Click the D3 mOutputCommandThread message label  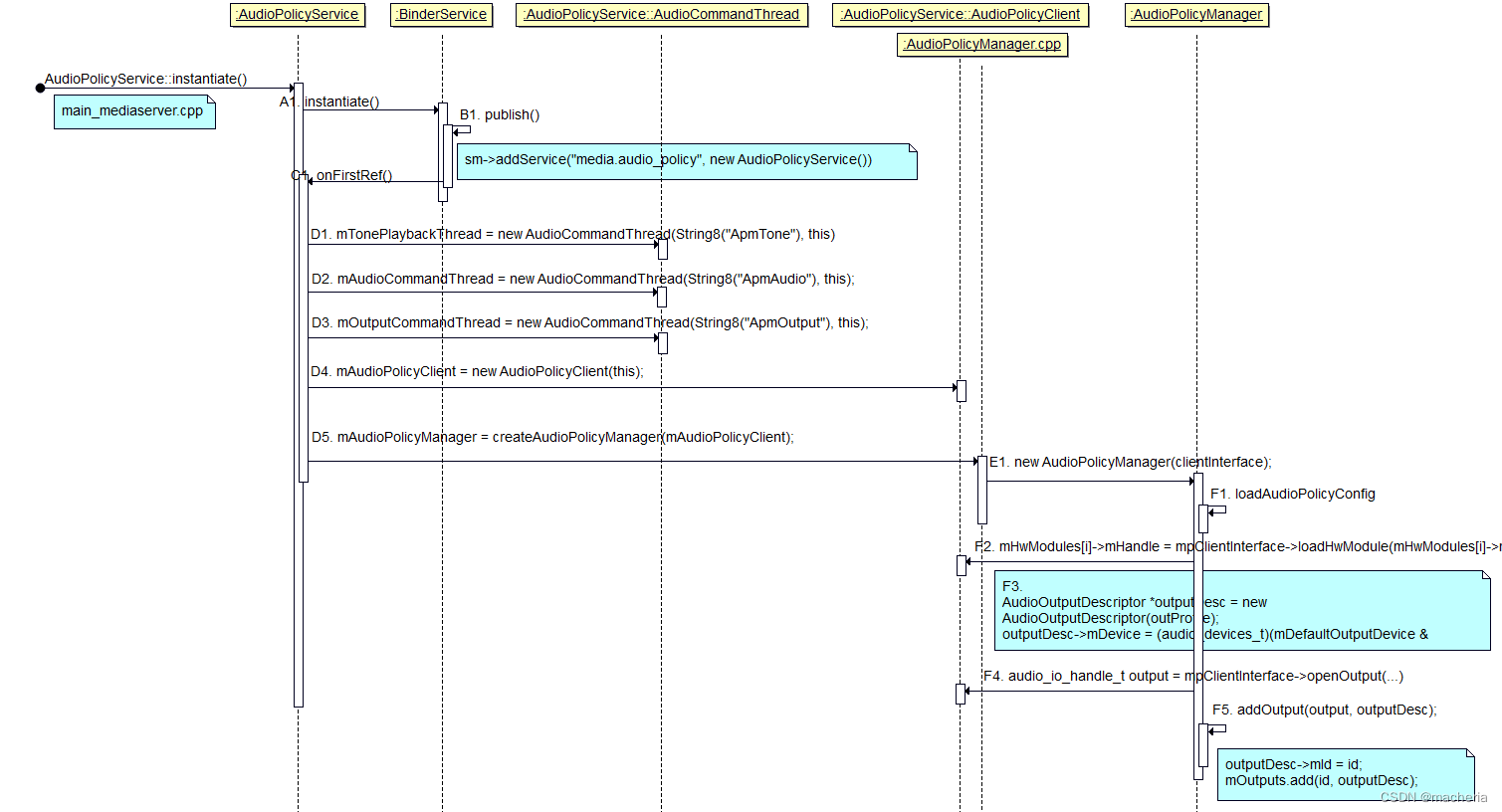(x=589, y=322)
